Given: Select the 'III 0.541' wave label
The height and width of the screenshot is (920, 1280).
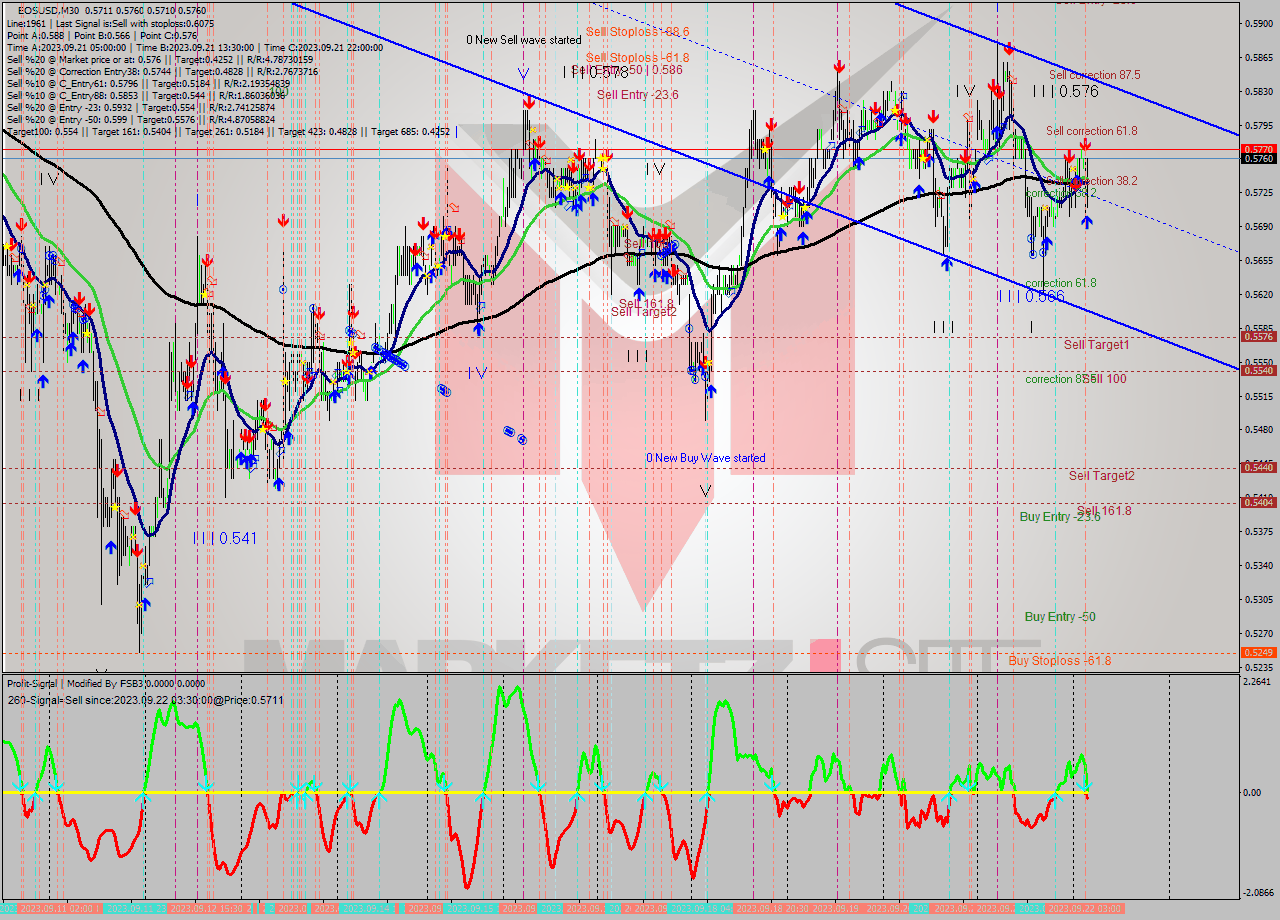Looking at the screenshot, I should [x=225, y=538].
